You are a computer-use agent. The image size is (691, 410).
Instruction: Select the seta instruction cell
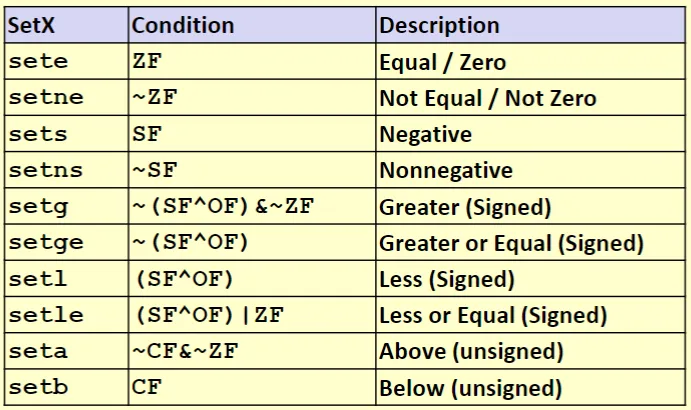[x=39, y=352]
